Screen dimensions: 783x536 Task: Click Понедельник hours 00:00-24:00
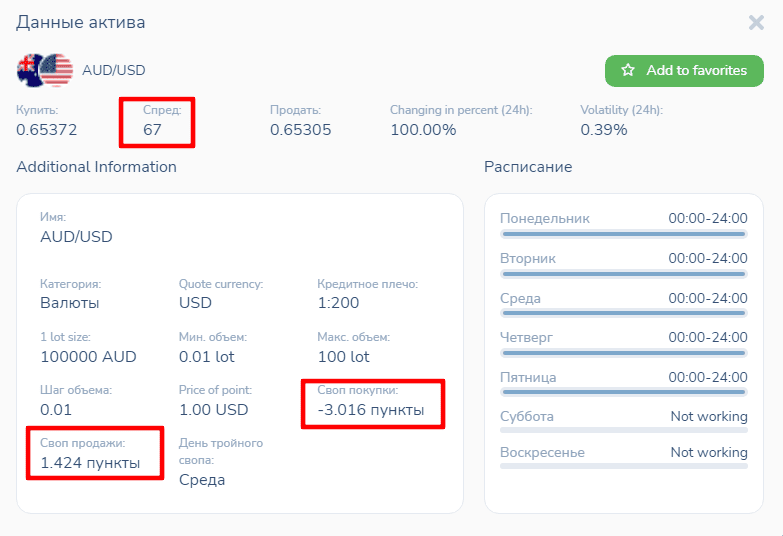(708, 218)
